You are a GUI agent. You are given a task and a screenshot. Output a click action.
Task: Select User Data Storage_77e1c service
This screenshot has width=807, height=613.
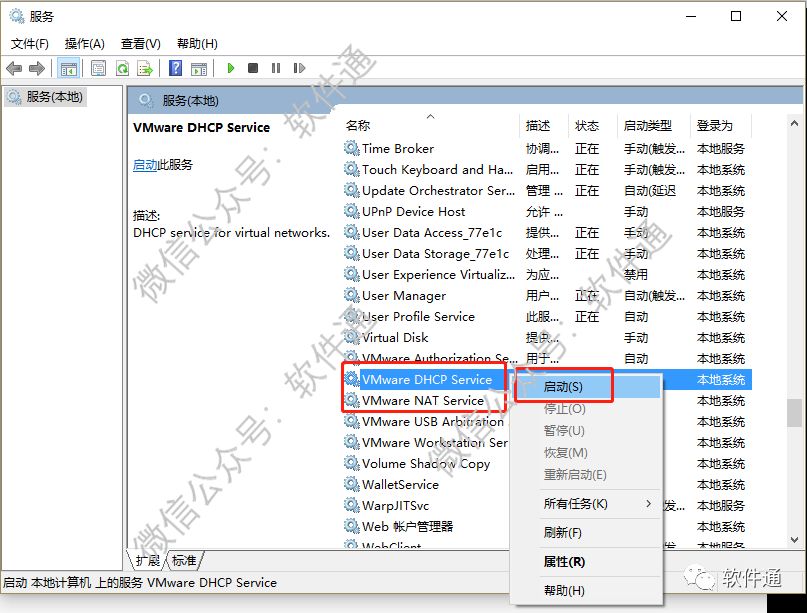tap(435, 254)
